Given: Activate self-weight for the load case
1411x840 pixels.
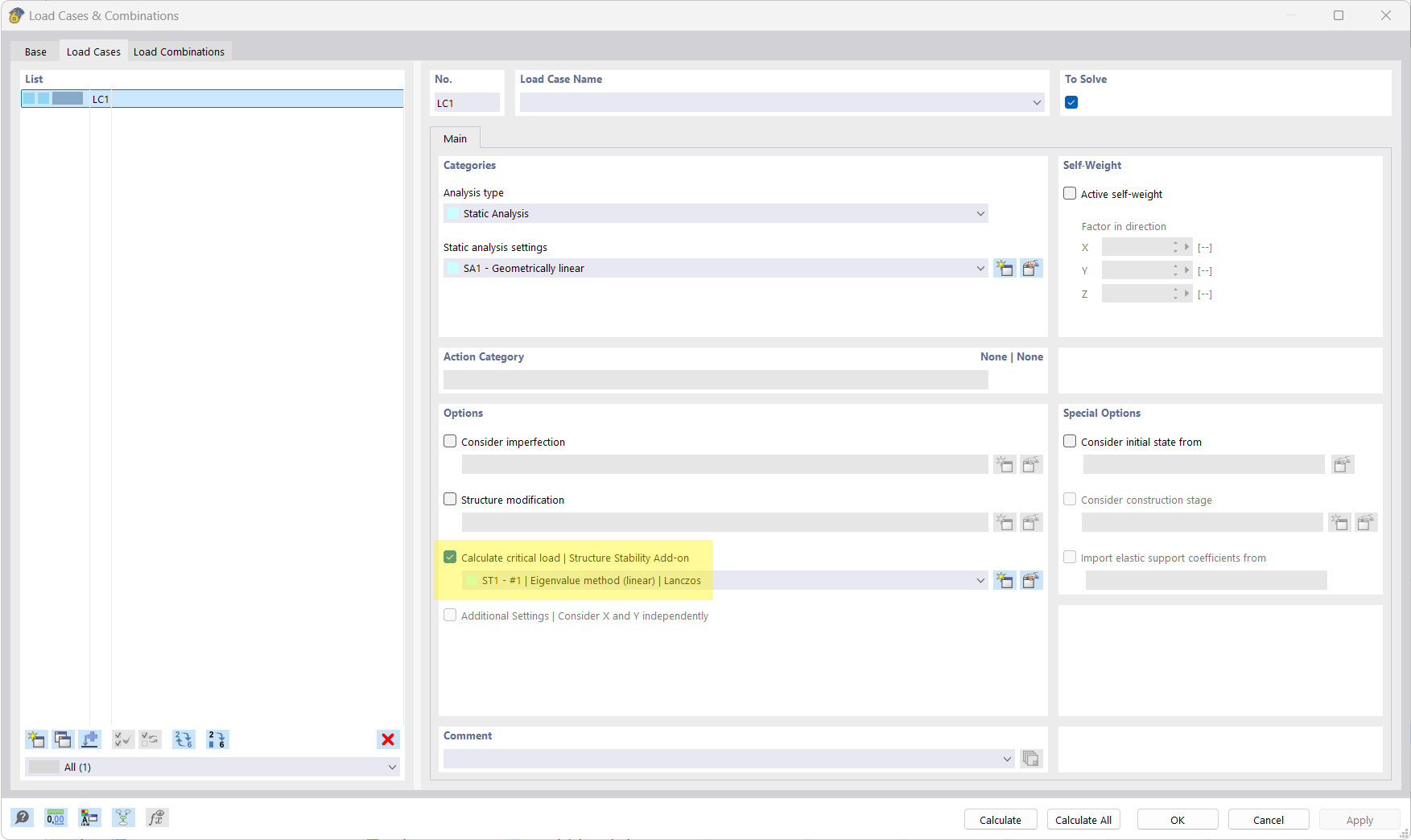Looking at the screenshot, I should (1070, 193).
